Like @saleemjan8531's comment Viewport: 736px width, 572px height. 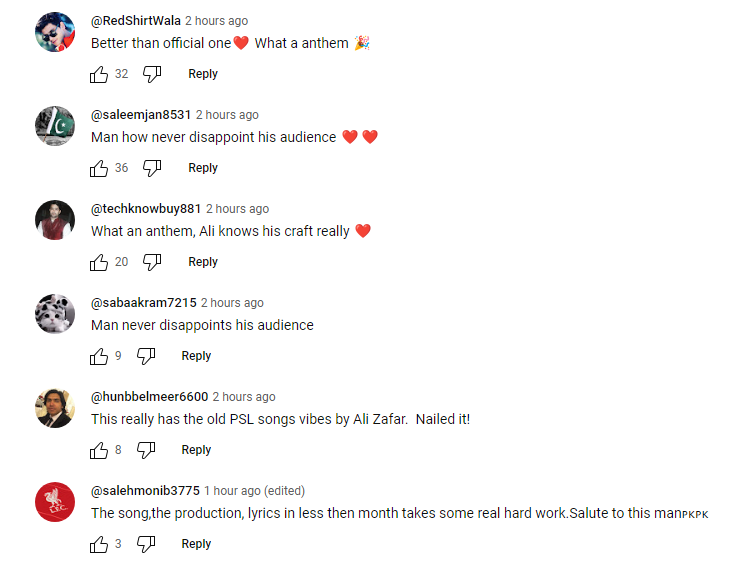(99, 168)
